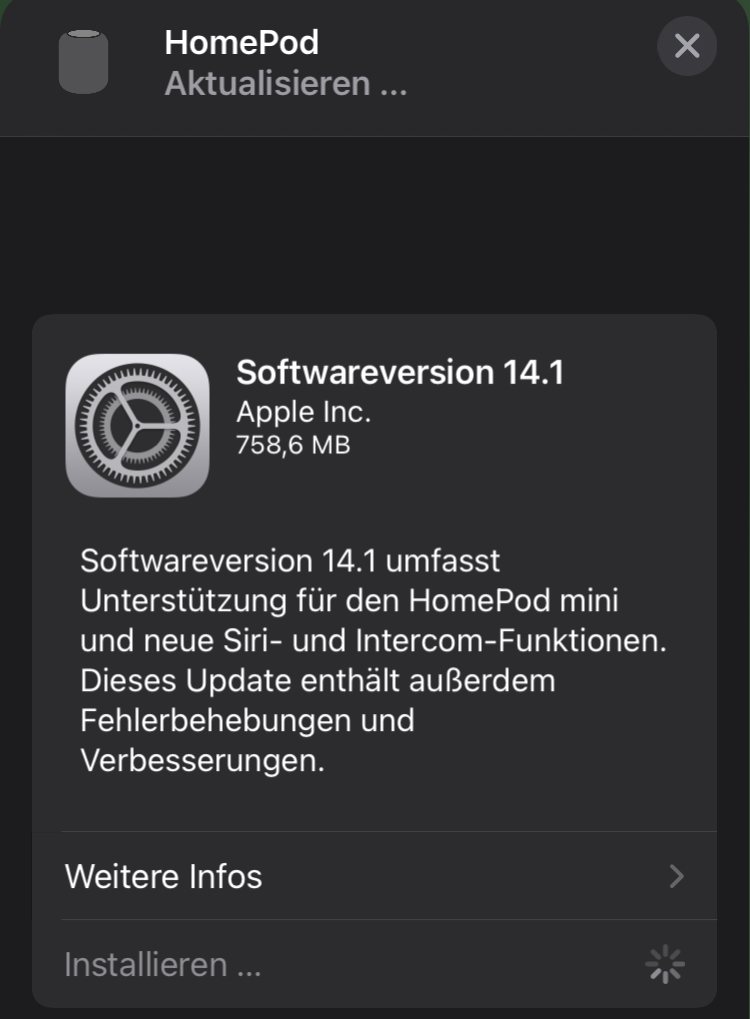Click the Software Update gear icon
Image resolution: width=750 pixels, height=1019 pixels.
137,426
